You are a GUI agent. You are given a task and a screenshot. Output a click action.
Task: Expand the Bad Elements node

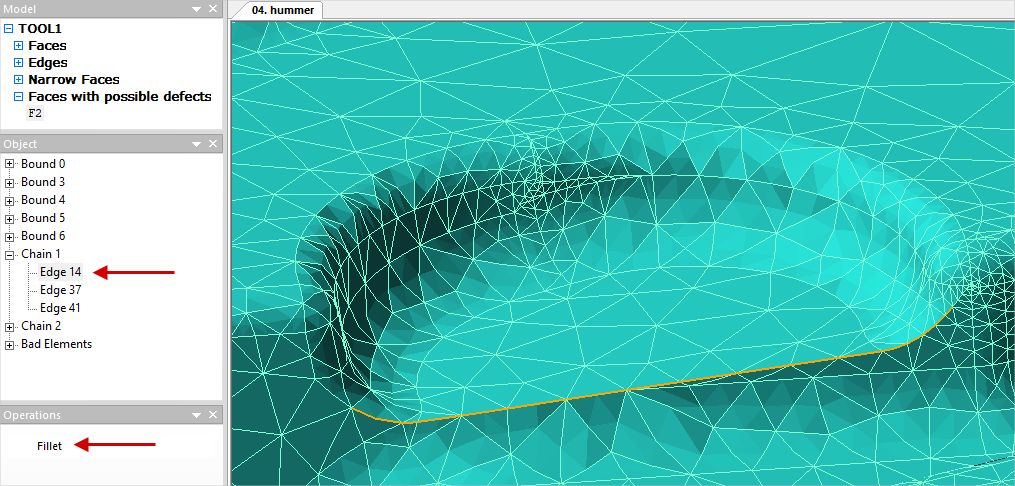click(x=10, y=344)
